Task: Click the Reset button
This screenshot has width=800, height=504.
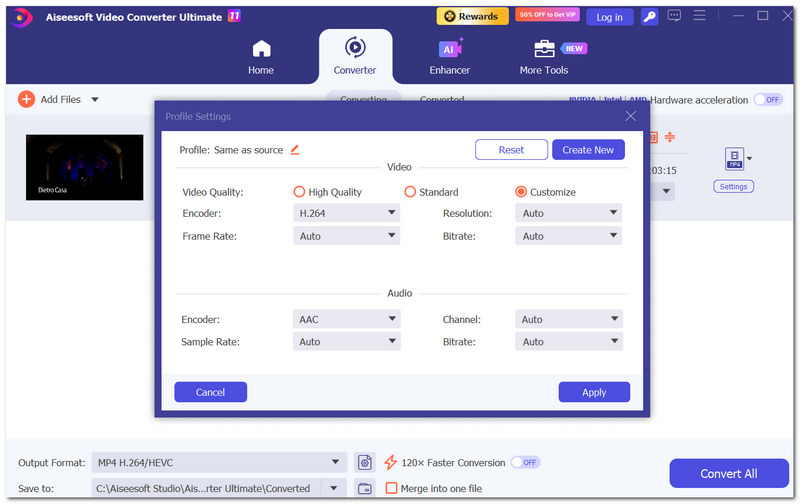Action: (x=511, y=149)
